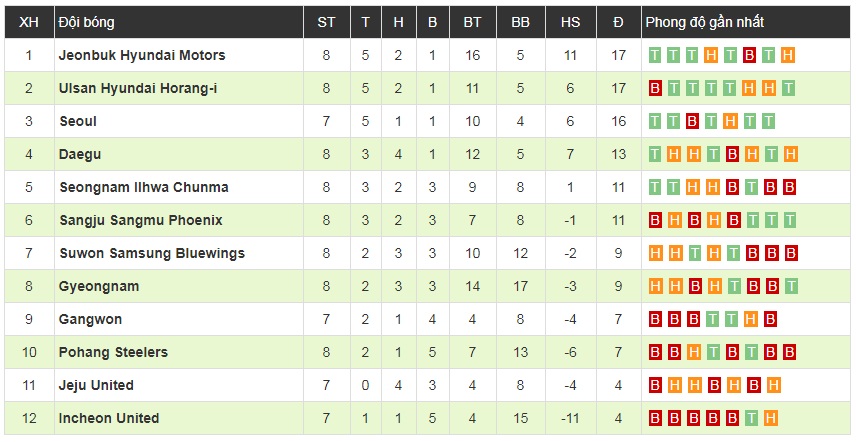856x442 pixels.
Task: Select the orange H badge in Pohang Steelers' form
Action: click(693, 353)
